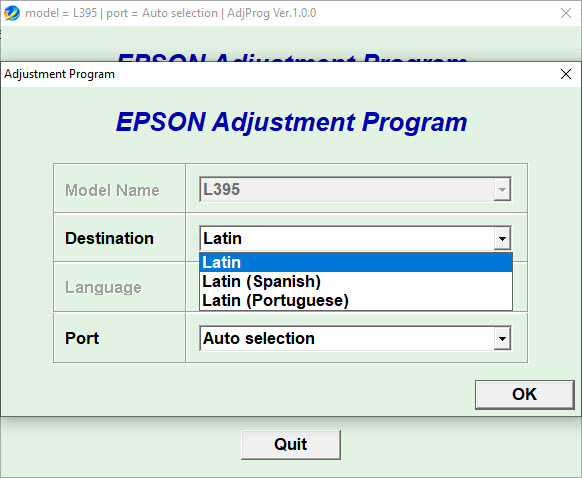Choose Latin (Portuguese) from the destination list
Viewport: 582px width, 478px height.
tap(356, 300)
